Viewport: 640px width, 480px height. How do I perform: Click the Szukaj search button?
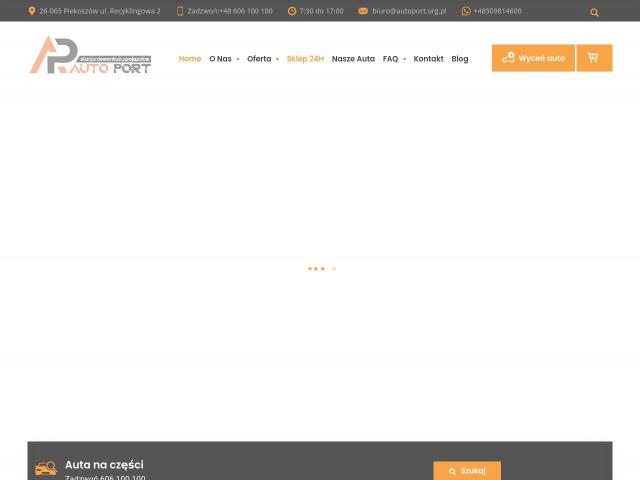tap(467, 471)
